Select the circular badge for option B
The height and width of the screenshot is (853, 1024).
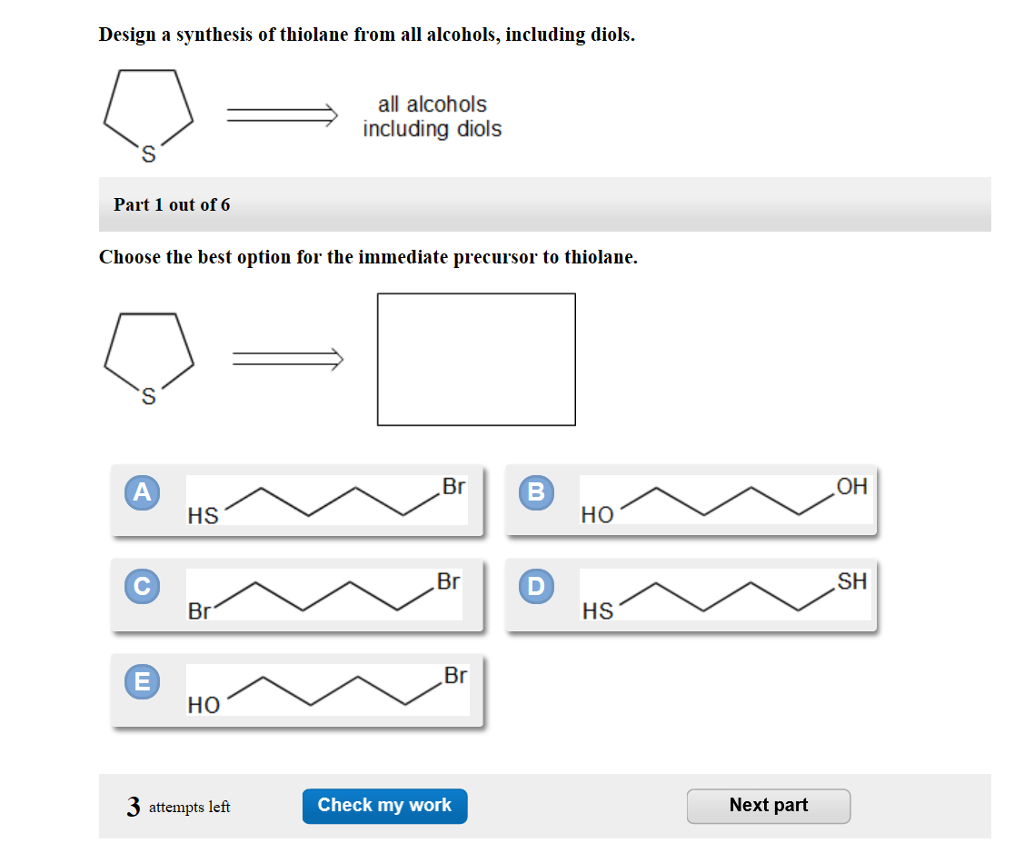[537, 492]
